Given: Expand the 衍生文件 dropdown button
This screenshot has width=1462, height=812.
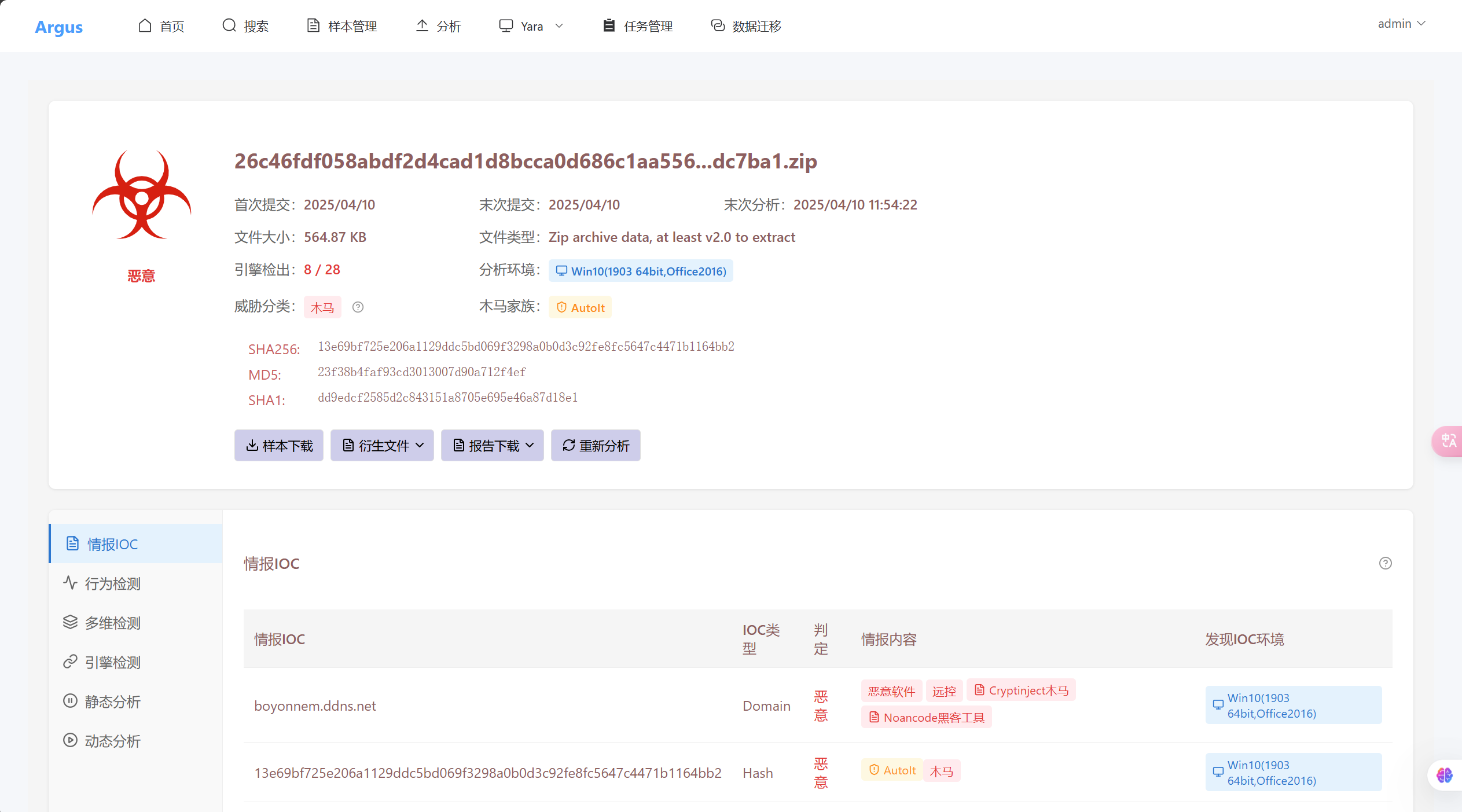Looking at the screenshot, I should pyautogui.click(x=382, y=445).
